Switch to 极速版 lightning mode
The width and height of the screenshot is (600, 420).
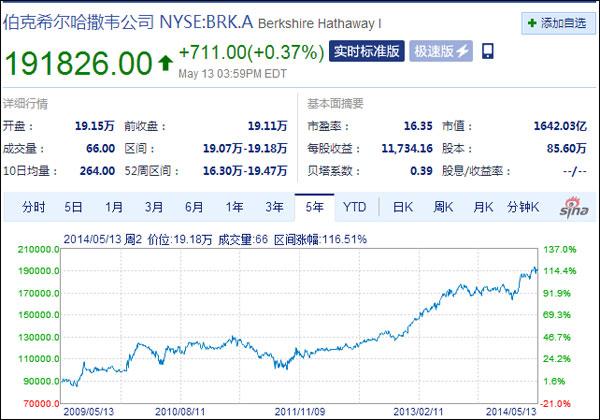[x=443, y=51]
